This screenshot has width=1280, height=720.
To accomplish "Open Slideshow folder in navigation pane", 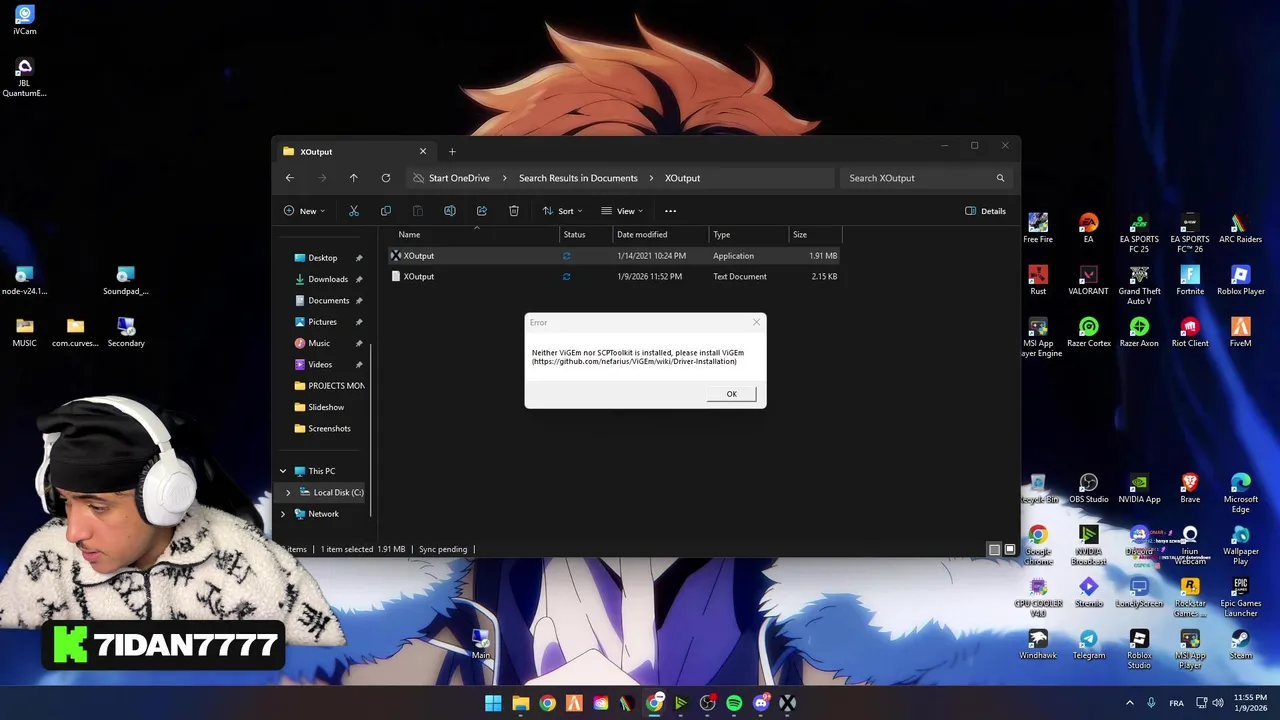I will click(x=326, y=407).
